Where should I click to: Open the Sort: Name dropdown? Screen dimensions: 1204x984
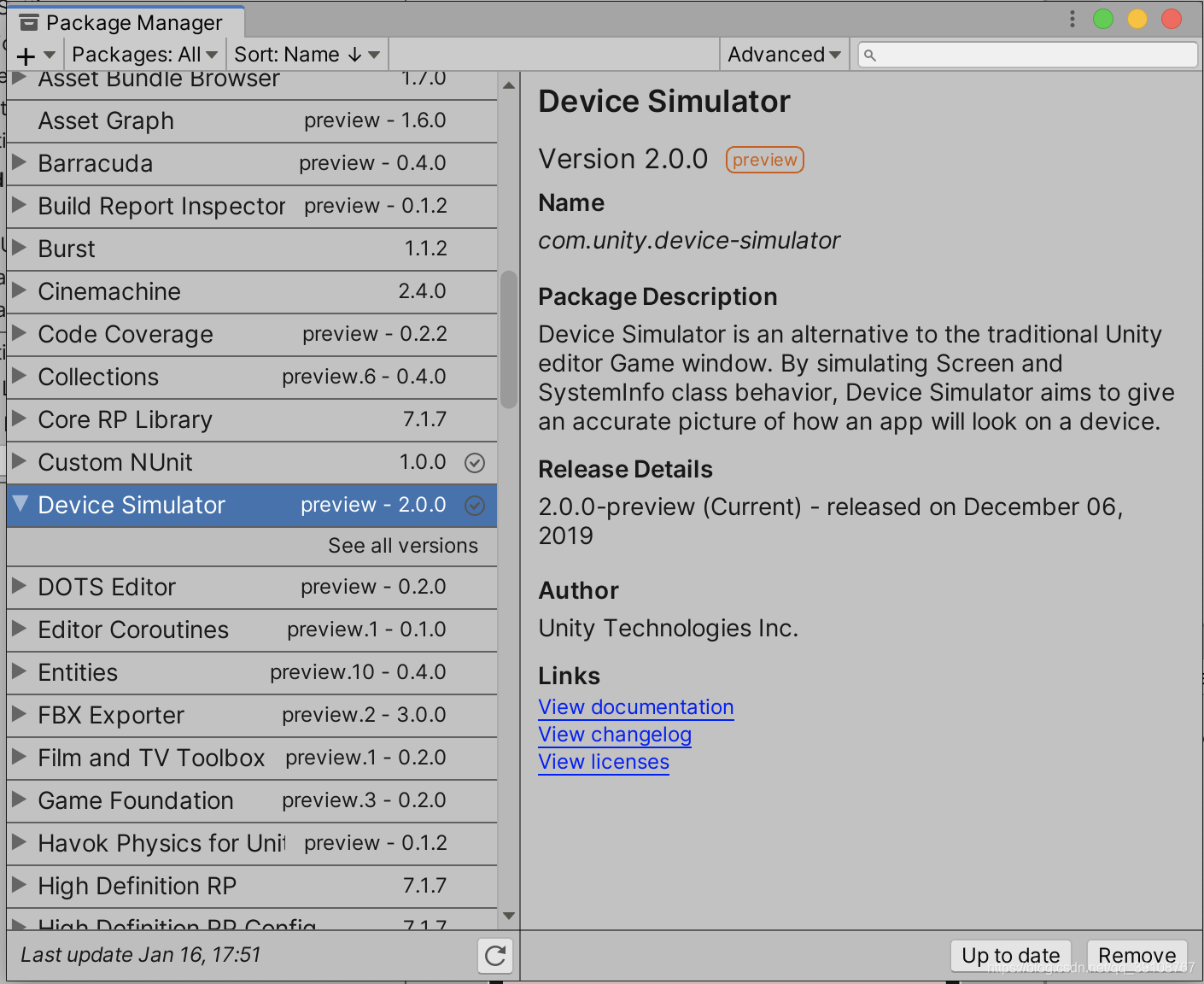(x=307, y=55)
